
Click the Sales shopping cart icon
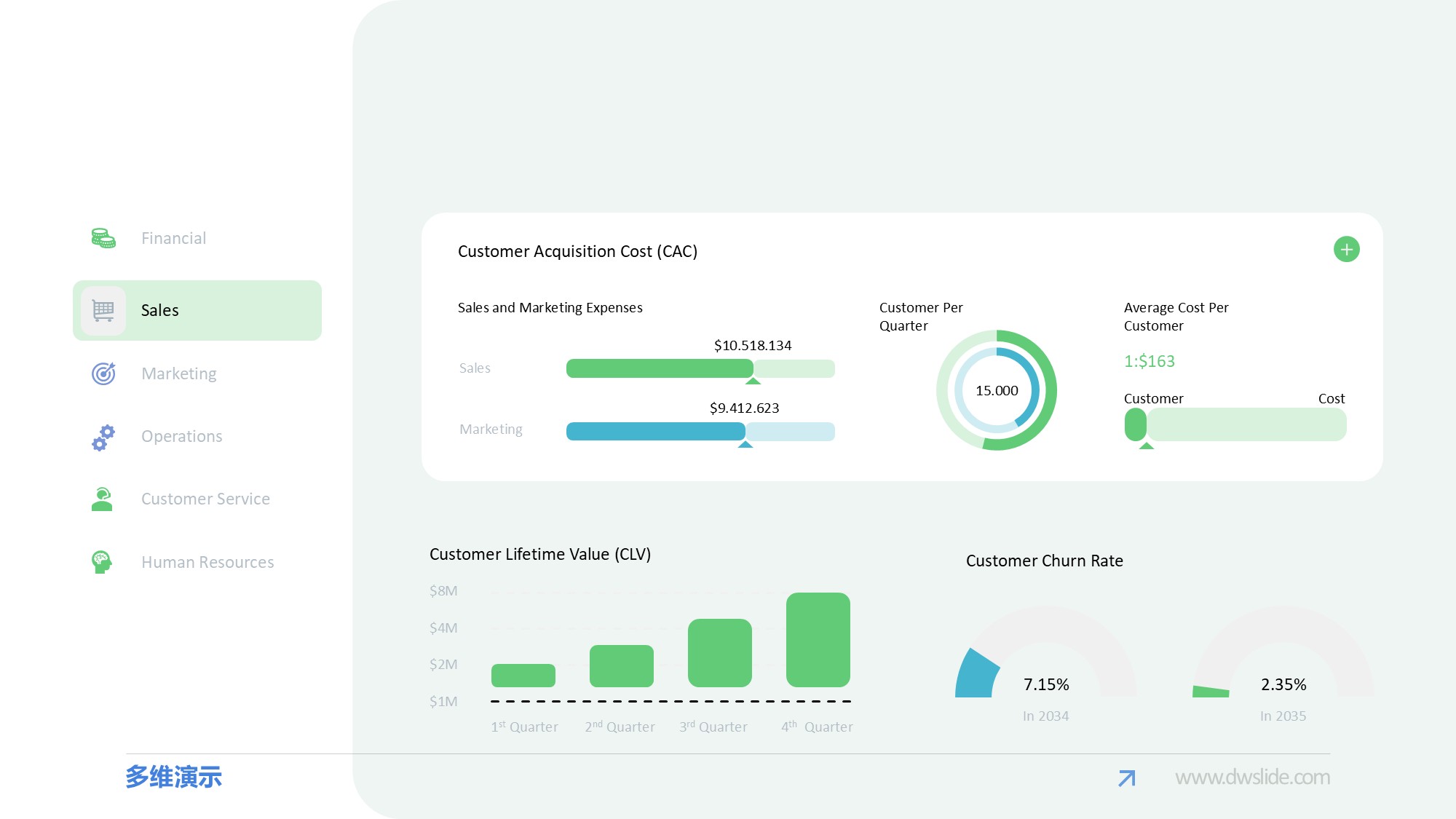(x=103, y=311)
